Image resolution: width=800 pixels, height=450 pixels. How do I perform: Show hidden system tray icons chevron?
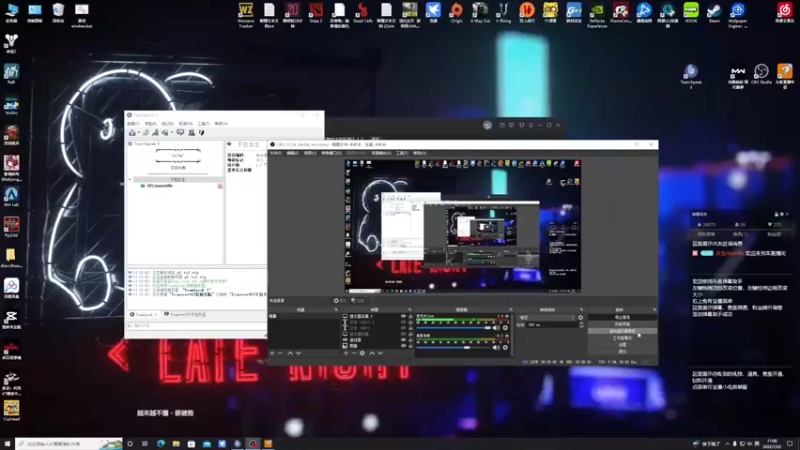point(728,444)
